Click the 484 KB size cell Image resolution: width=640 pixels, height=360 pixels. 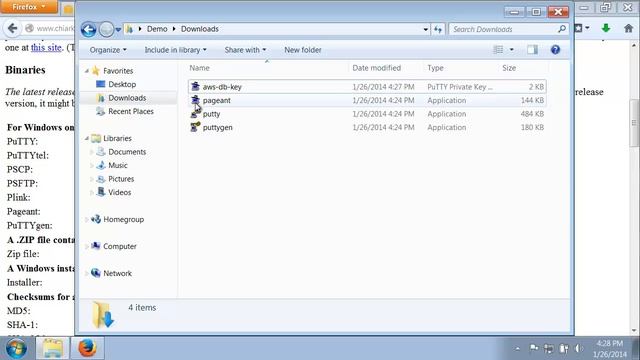click(x=532, y=114)
